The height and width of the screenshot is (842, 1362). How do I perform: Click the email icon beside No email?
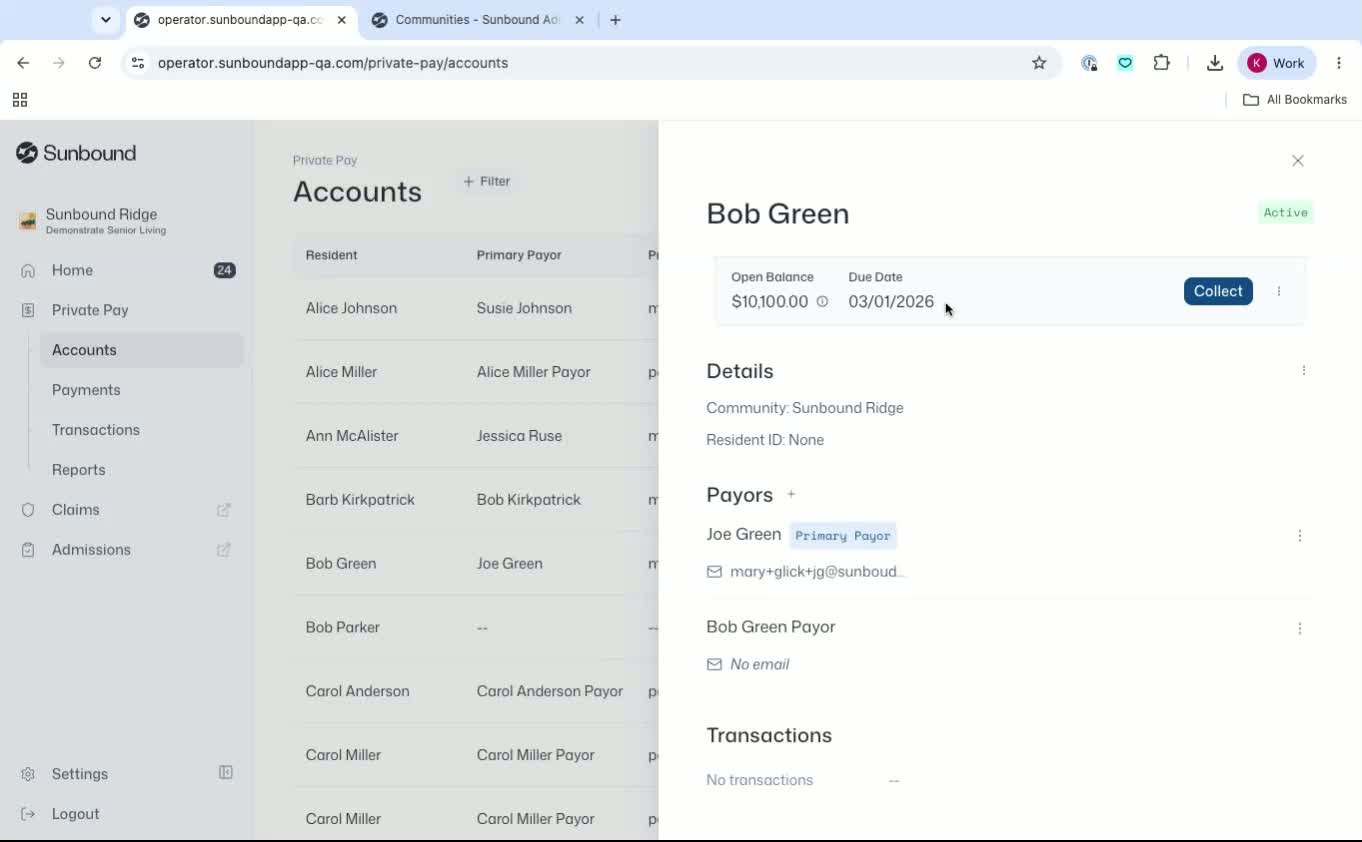click(x=714, y=664)
